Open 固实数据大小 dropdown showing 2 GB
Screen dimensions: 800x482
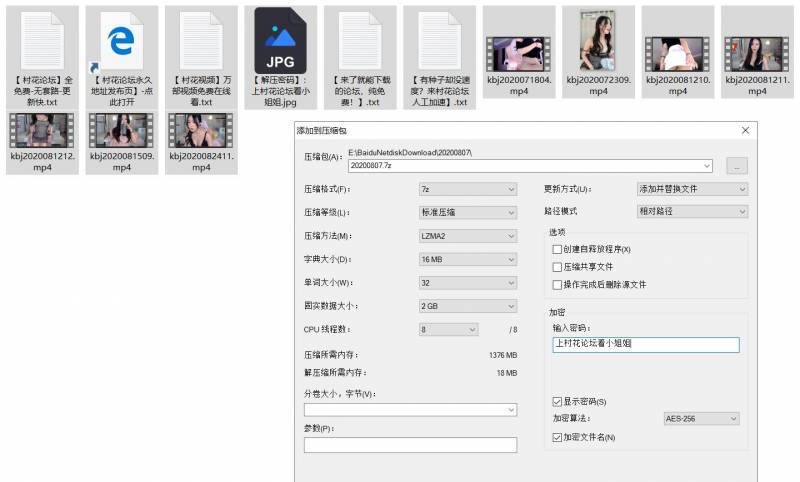pos(468,307)
